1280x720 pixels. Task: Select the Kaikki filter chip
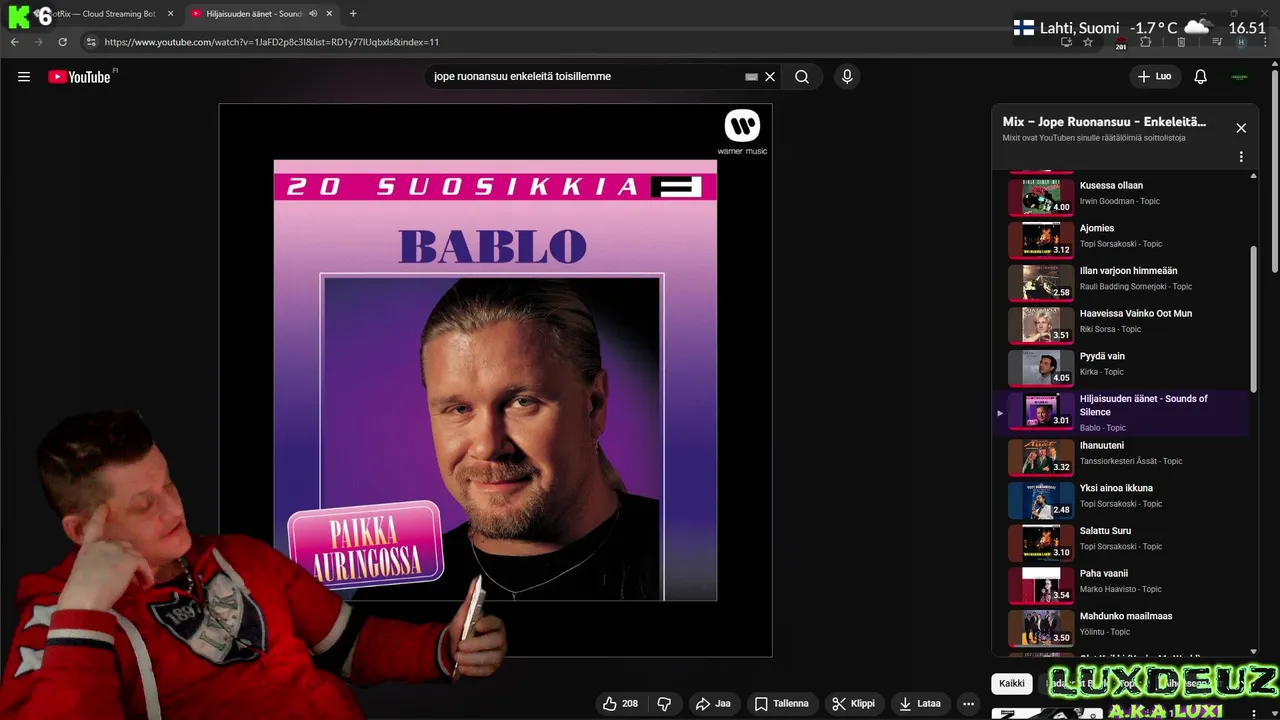(1012, 684)
